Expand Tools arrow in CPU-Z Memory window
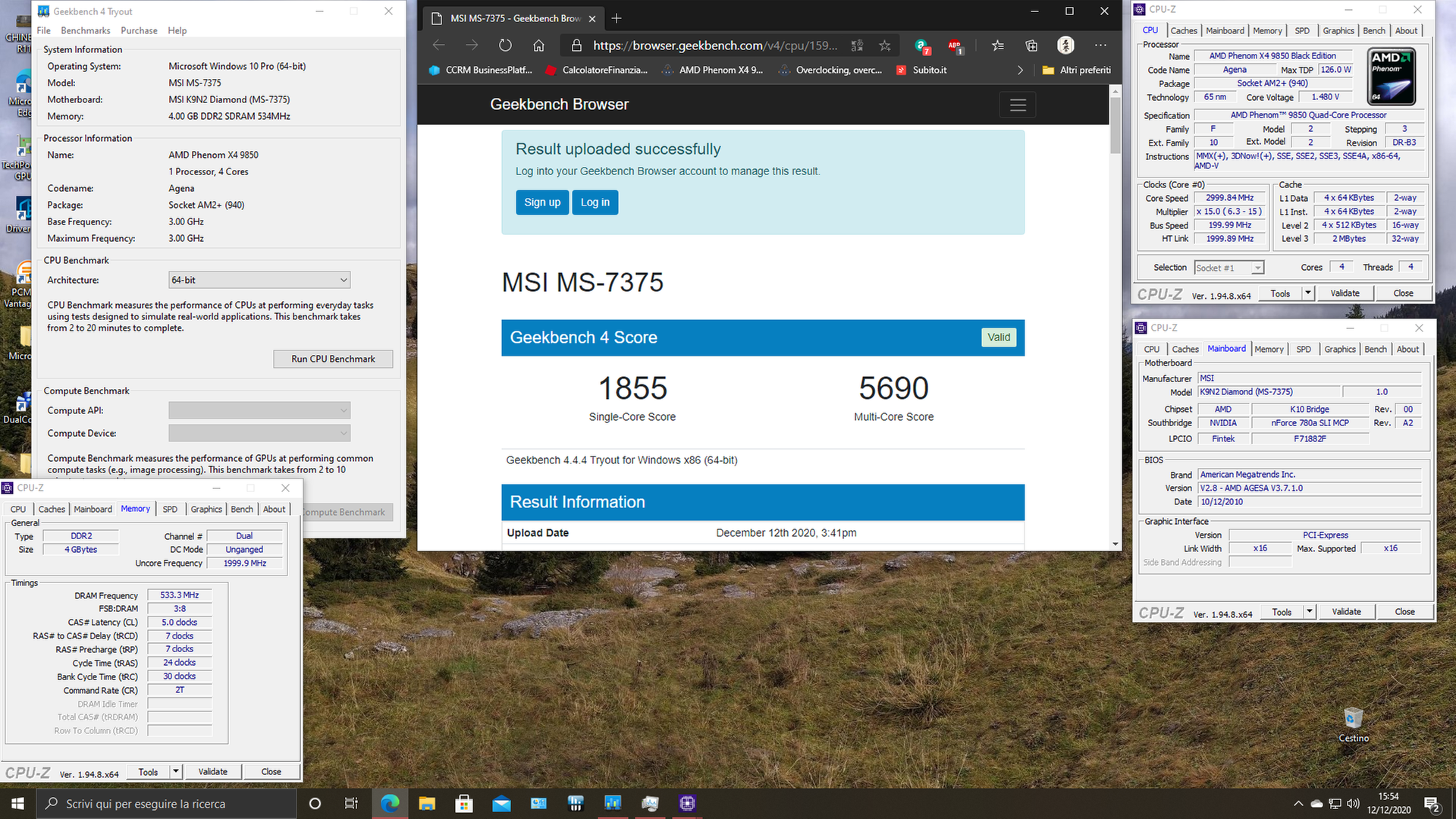The image size is (1456, 819). coord(175,772)
